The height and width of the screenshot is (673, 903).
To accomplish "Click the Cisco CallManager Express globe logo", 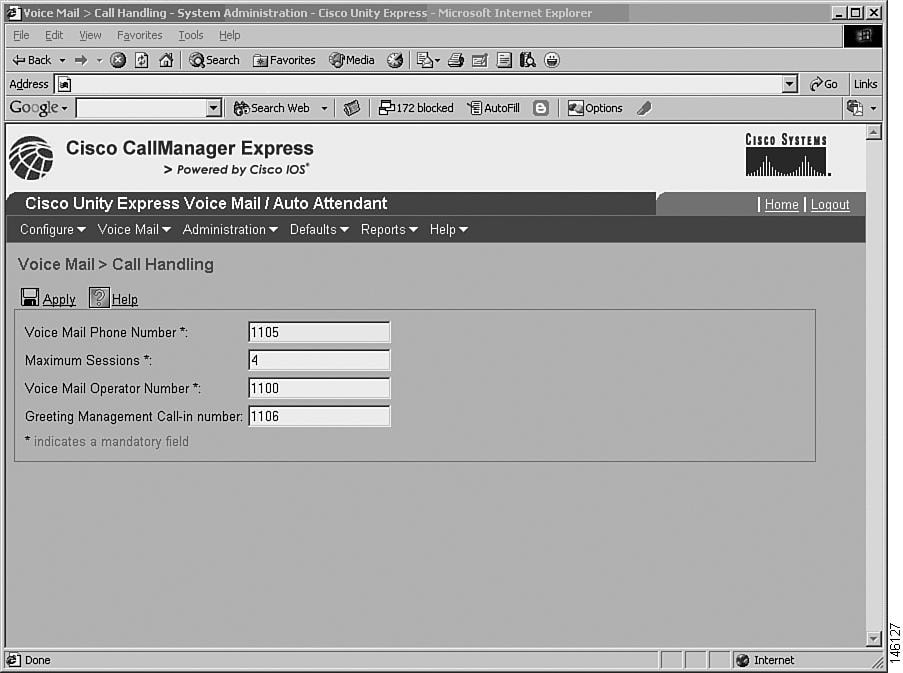I will click(31, 158).
